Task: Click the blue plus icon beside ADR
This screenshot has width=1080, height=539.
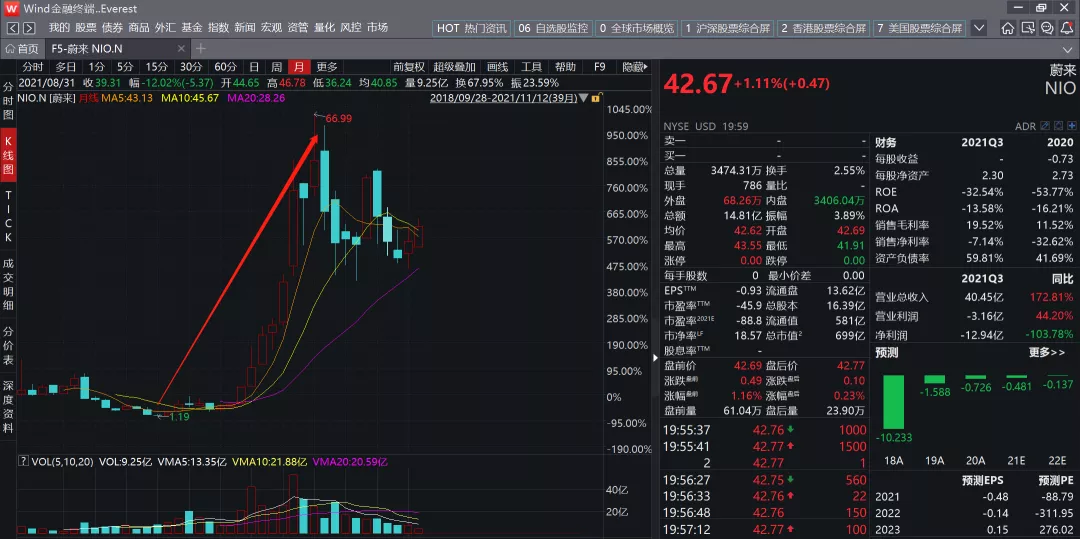Action: point(1071,126)
